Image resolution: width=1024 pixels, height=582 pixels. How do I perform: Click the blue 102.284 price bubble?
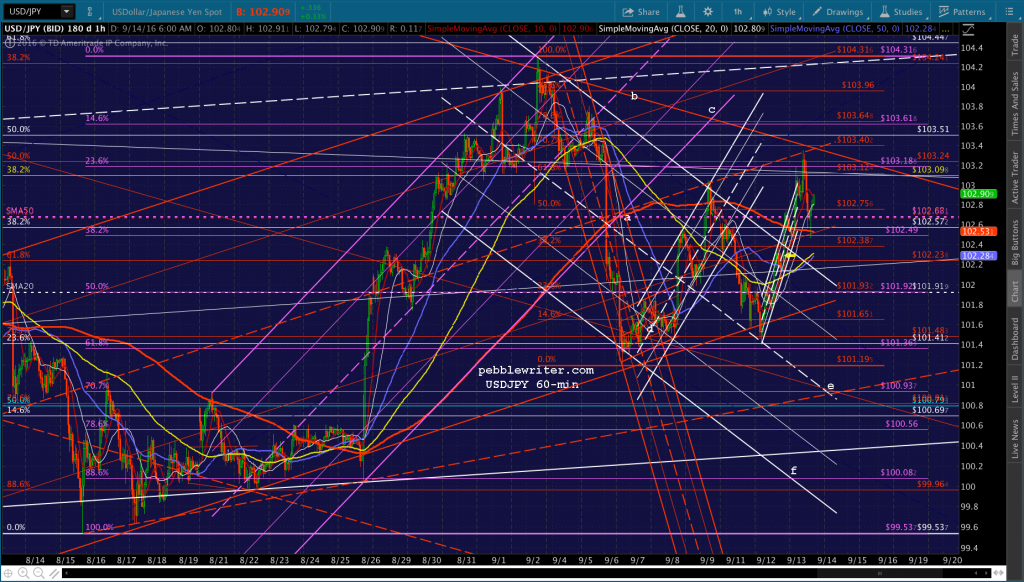(x=978, y=255)
